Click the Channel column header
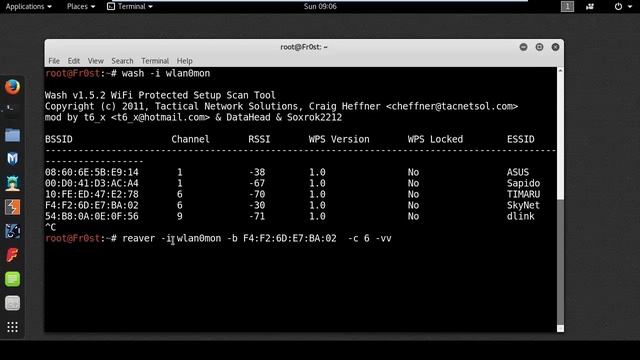Screen dimensions: 640x360 (190, 139)
